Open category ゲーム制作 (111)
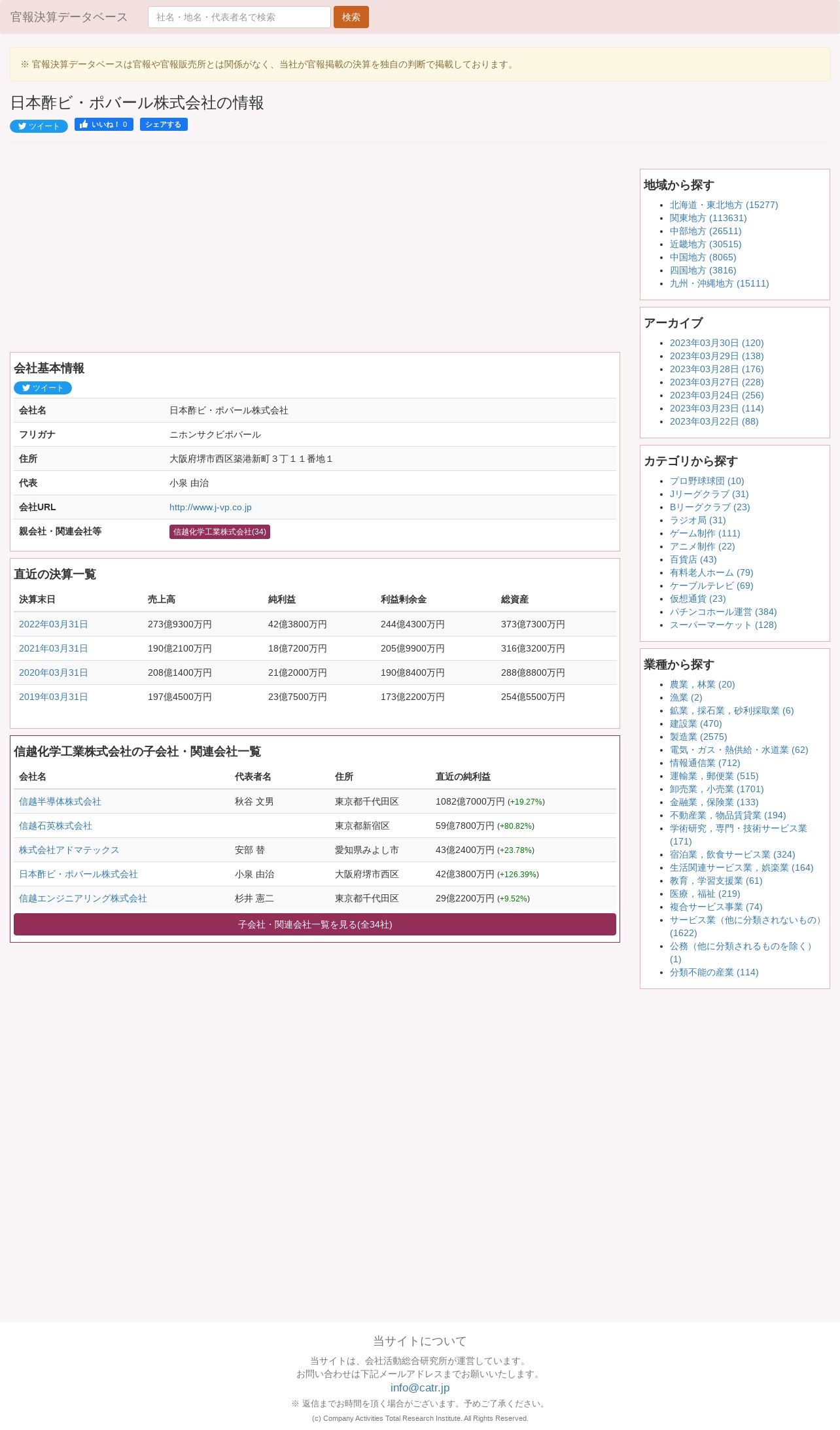Screen dimensions: 840x1430 705,534
